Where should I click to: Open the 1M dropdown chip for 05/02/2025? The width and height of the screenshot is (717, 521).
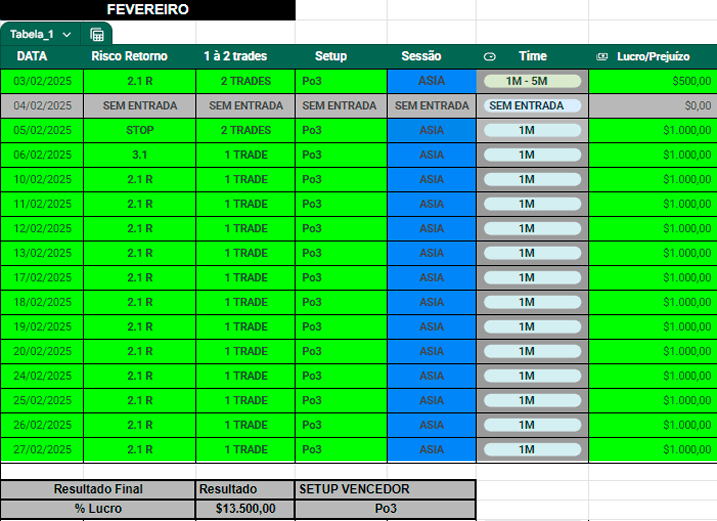coord(532,130)
